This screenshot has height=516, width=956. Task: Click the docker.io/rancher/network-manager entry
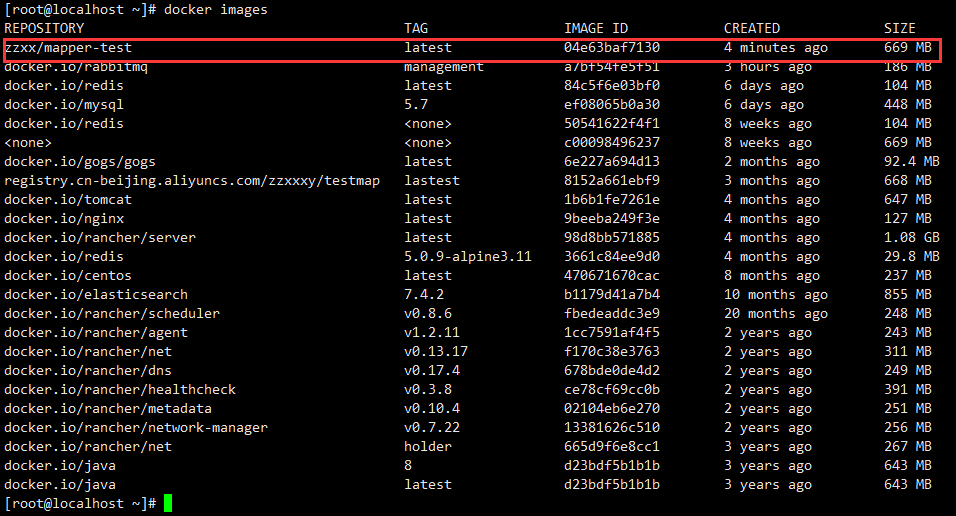136,428
